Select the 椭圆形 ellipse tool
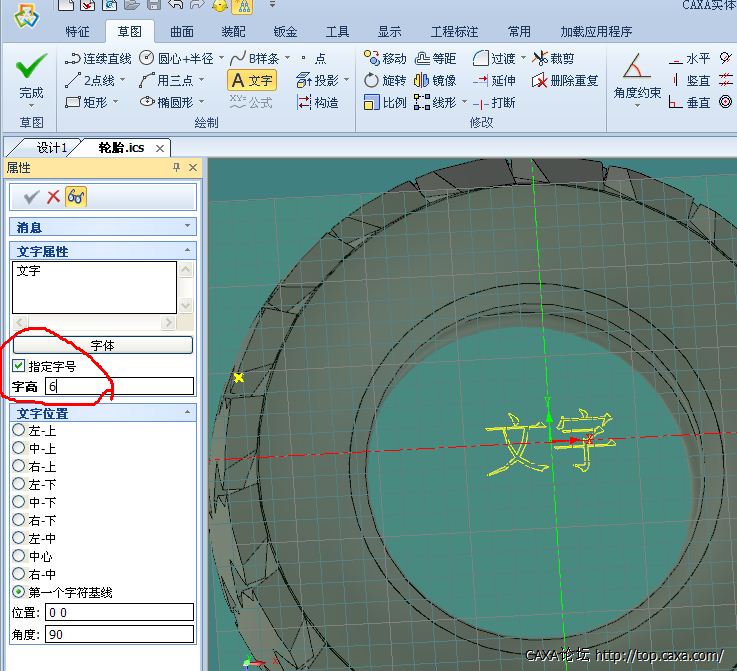This screenshot has height=671, width=737. [x=167, y=102]
